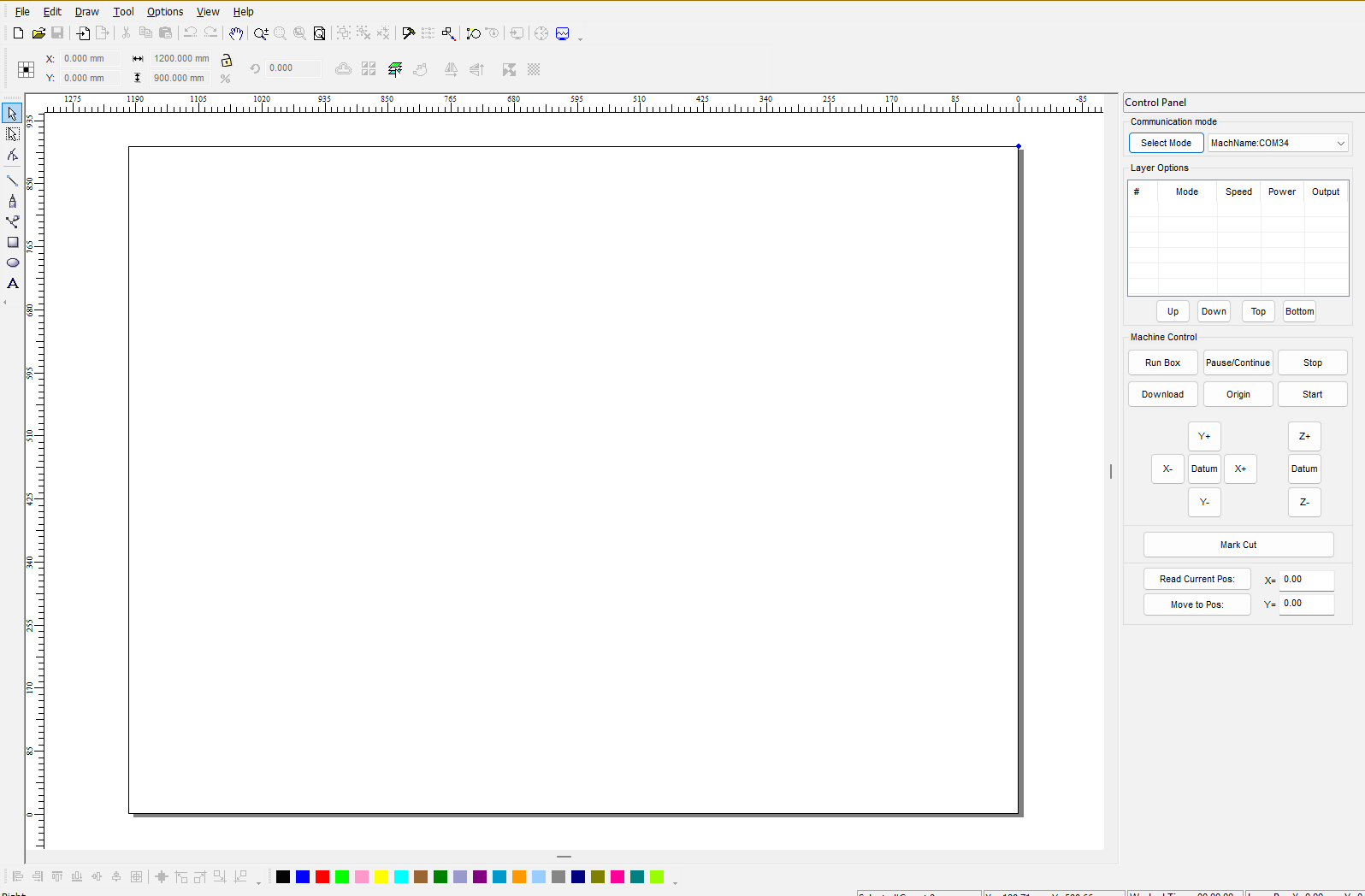Pick the red color swatch
The image size is (1365, 896).
322,876
